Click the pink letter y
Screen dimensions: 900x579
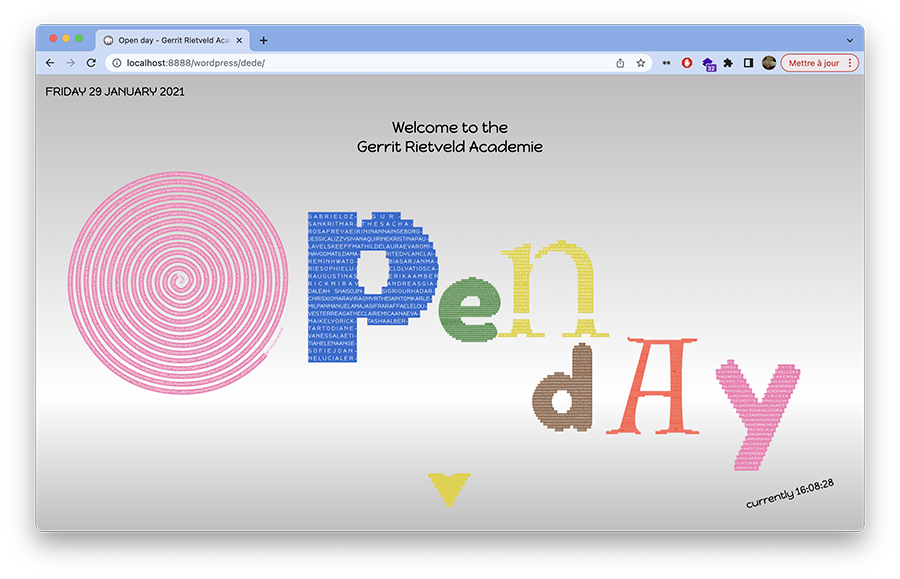click(757, 417)
